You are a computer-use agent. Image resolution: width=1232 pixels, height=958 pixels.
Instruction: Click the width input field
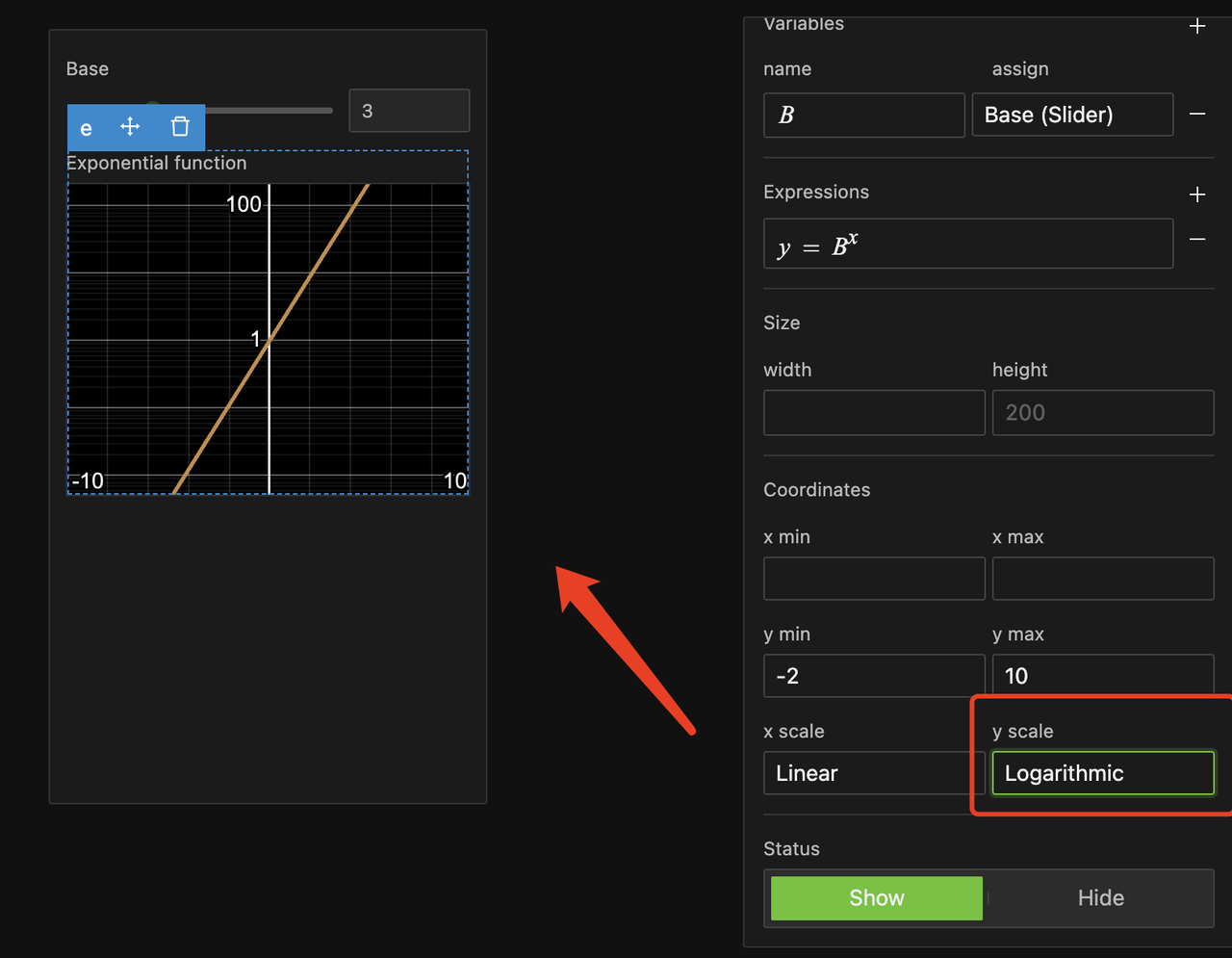point(874,412)
